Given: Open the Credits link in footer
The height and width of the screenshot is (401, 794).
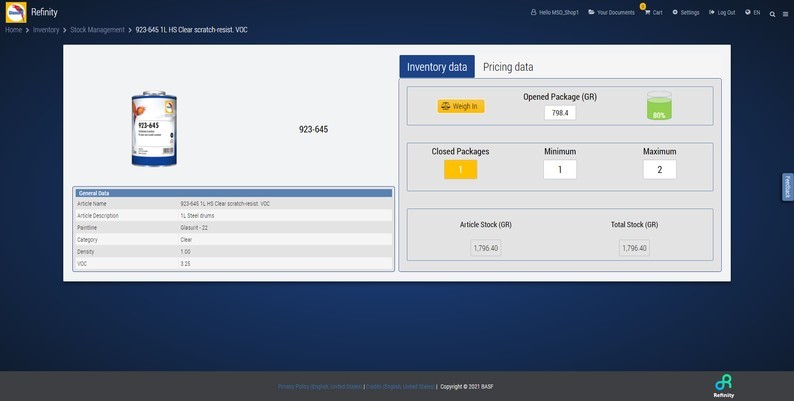Looking at the screenshot, I should pyautogui.click(x=400, y=387).
